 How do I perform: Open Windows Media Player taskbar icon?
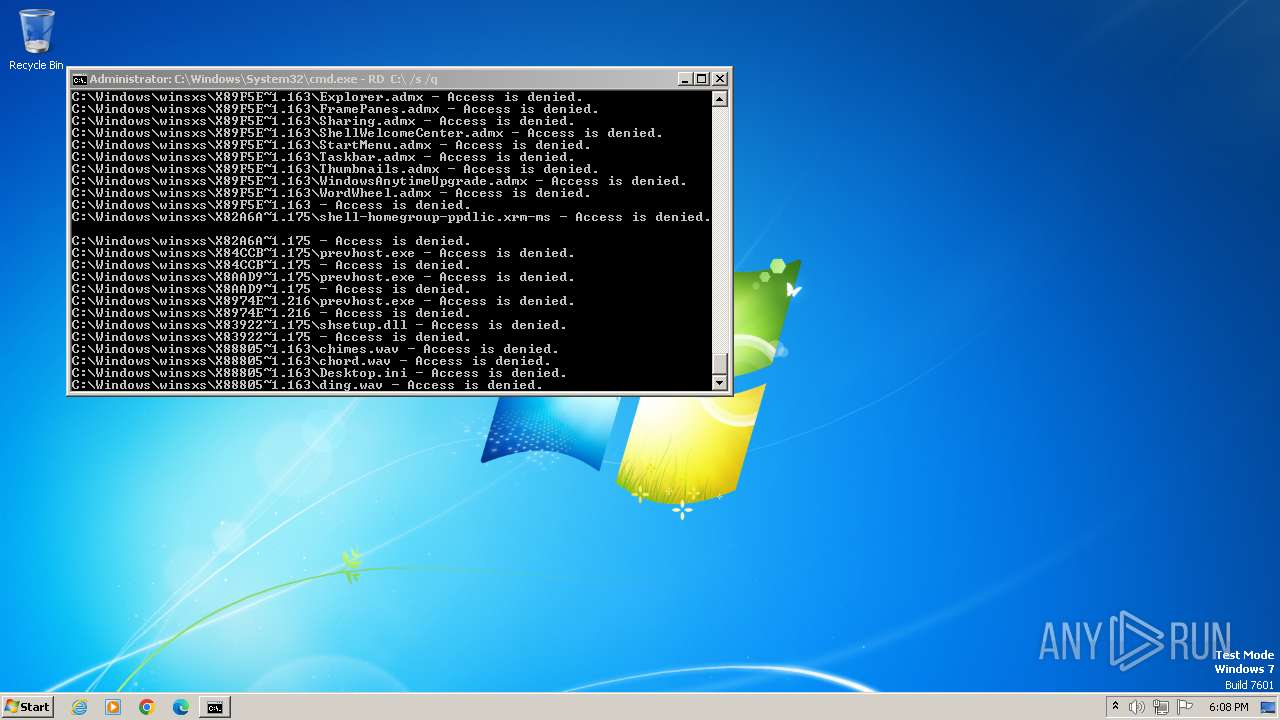(113, 707)
